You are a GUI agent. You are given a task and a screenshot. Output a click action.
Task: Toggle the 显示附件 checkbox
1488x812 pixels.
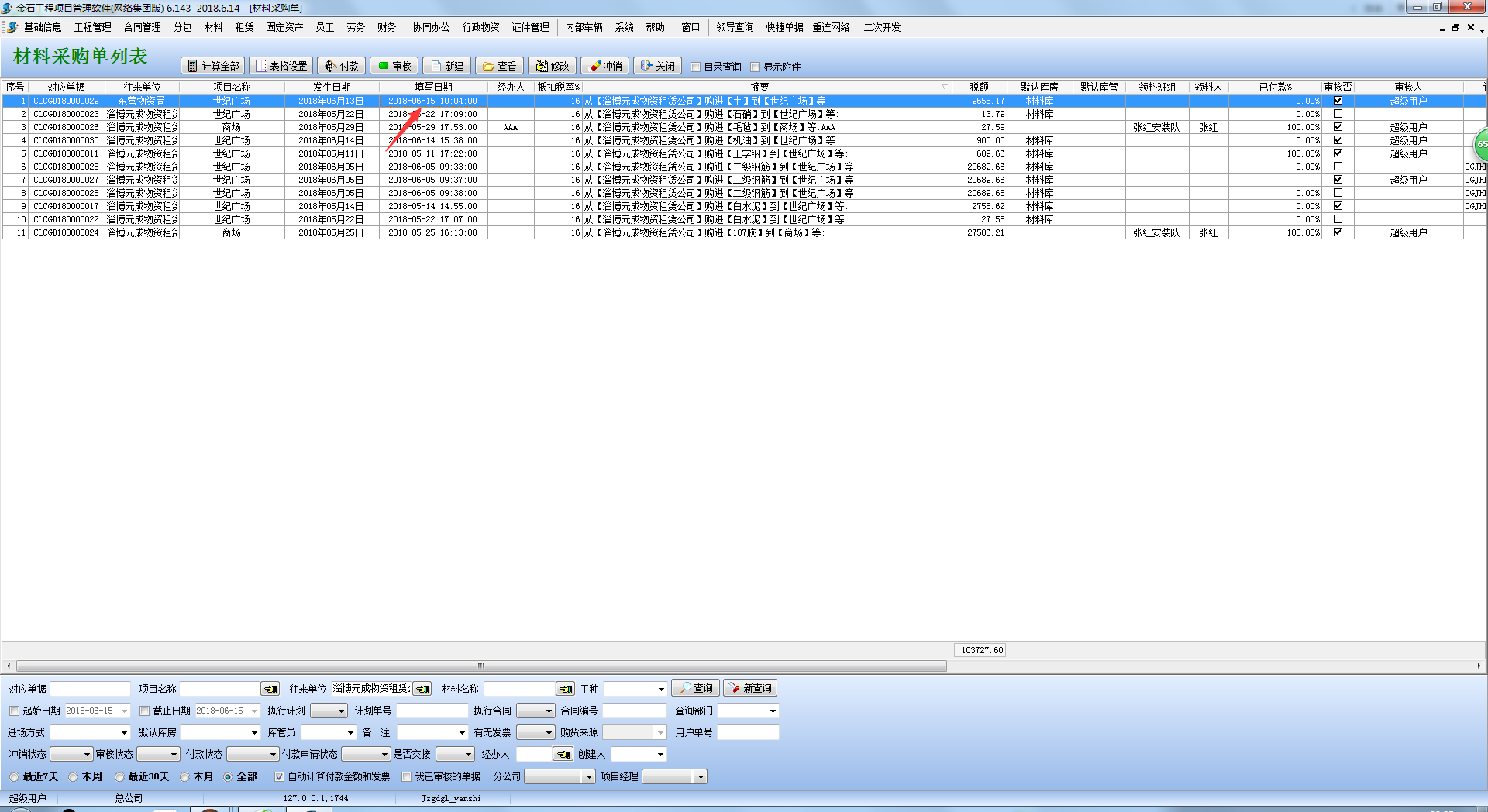(756, 67)
